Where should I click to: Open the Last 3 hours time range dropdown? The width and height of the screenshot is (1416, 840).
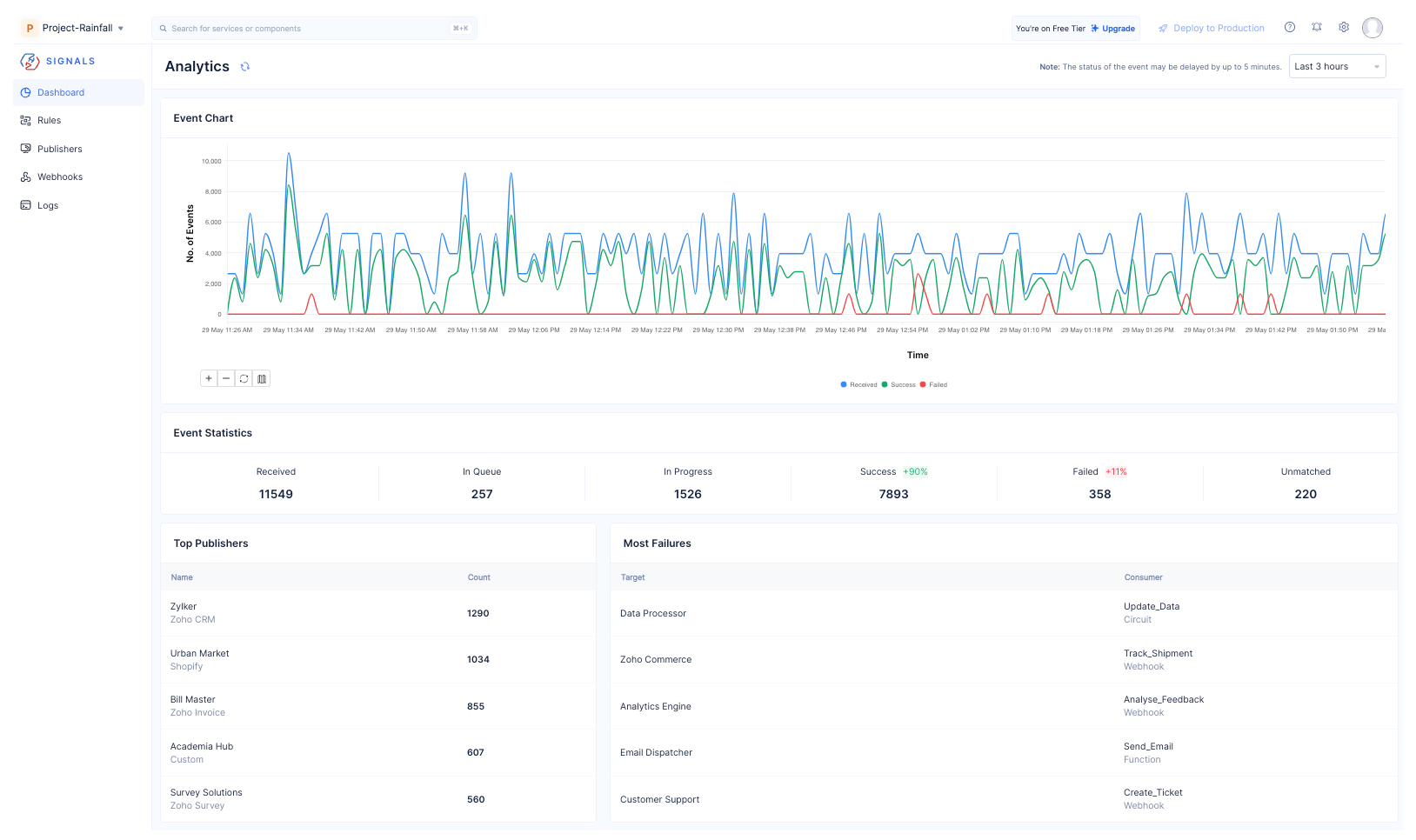(x=1337, y=67)
